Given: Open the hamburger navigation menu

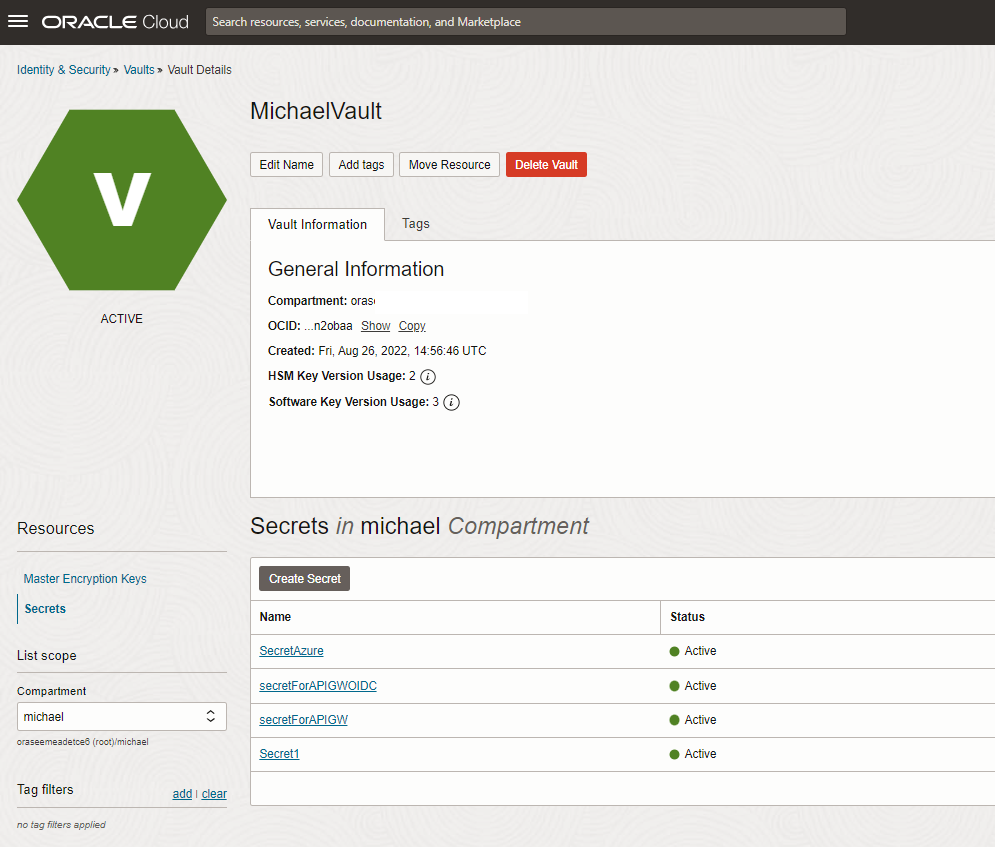Looking at the screenshot, I should click(x=18, y=22).
